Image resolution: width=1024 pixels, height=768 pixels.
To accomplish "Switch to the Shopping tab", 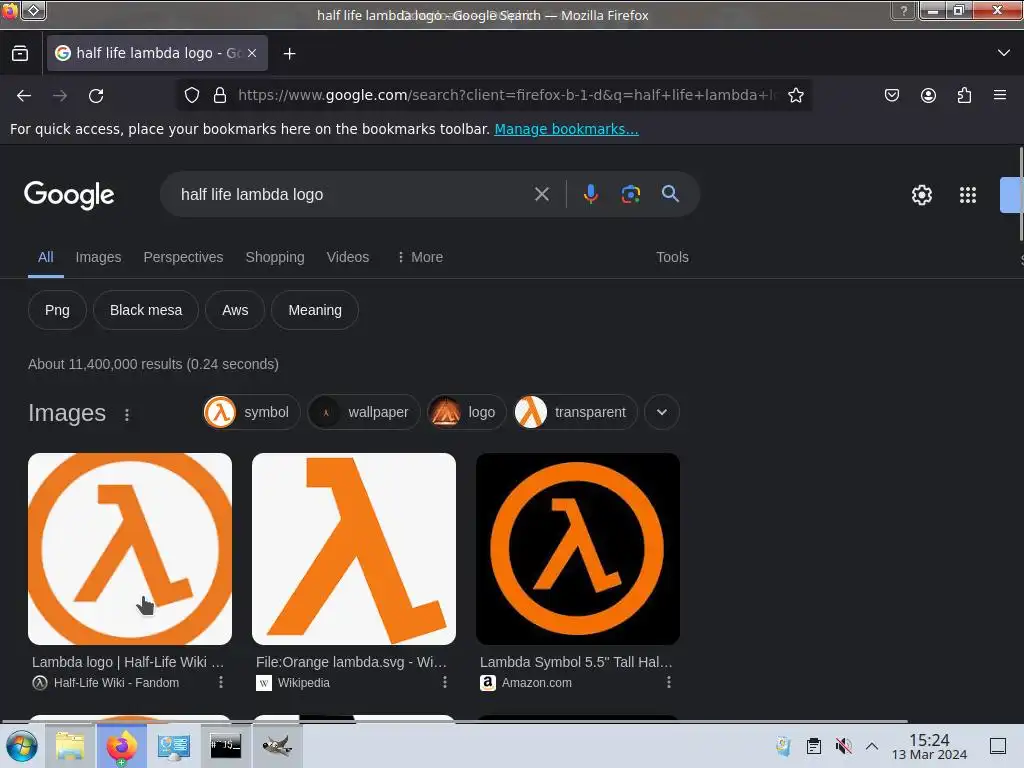I will pyautogui.click(x=275, y=257).
